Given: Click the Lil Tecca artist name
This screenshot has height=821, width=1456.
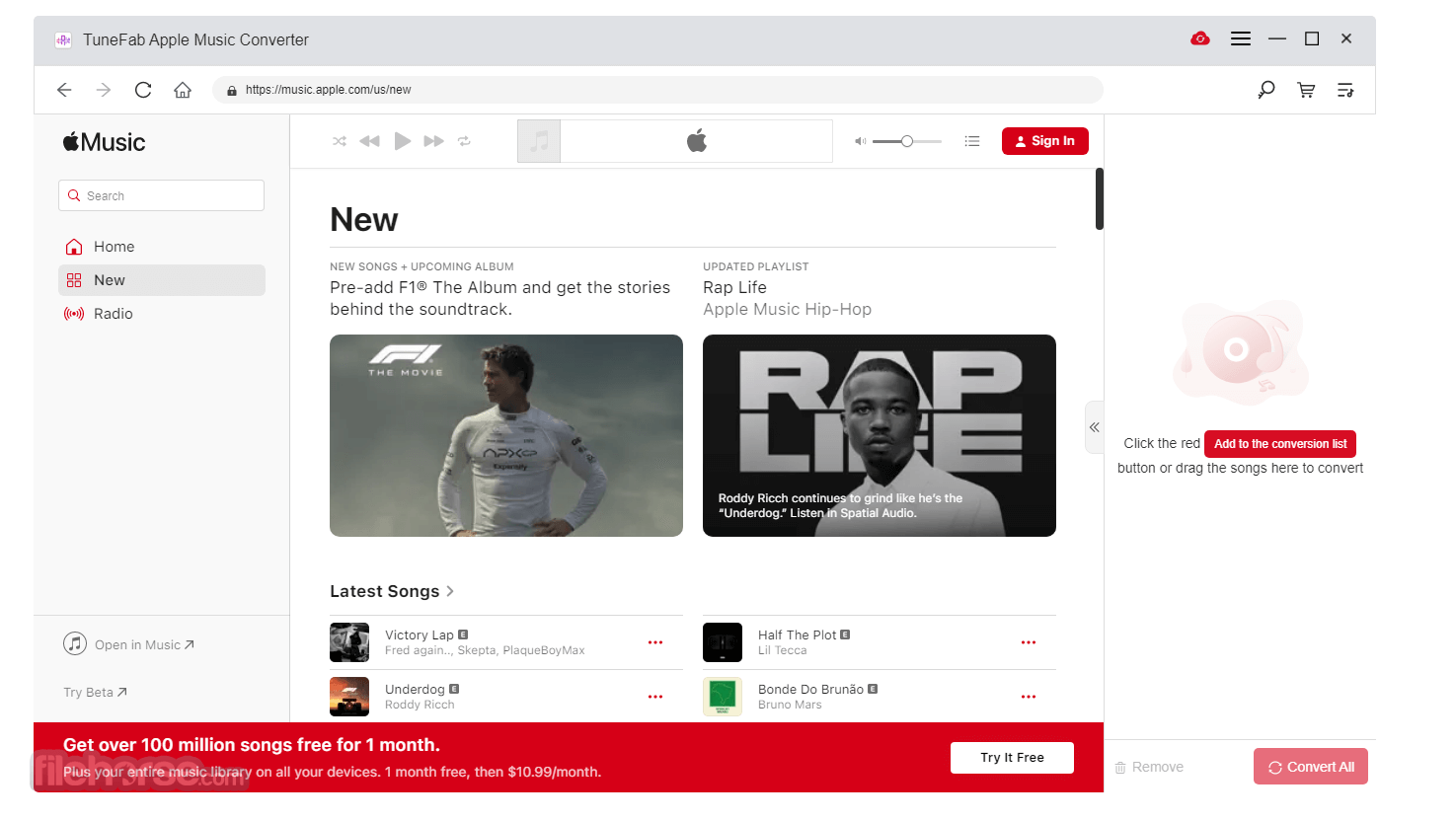Looking at the screenshot, I should click(783, 650).
